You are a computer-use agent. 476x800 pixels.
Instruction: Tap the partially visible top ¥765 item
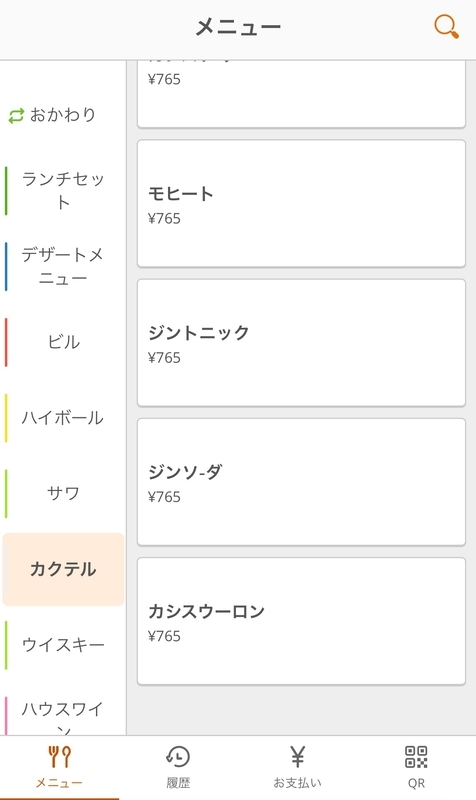302,94
